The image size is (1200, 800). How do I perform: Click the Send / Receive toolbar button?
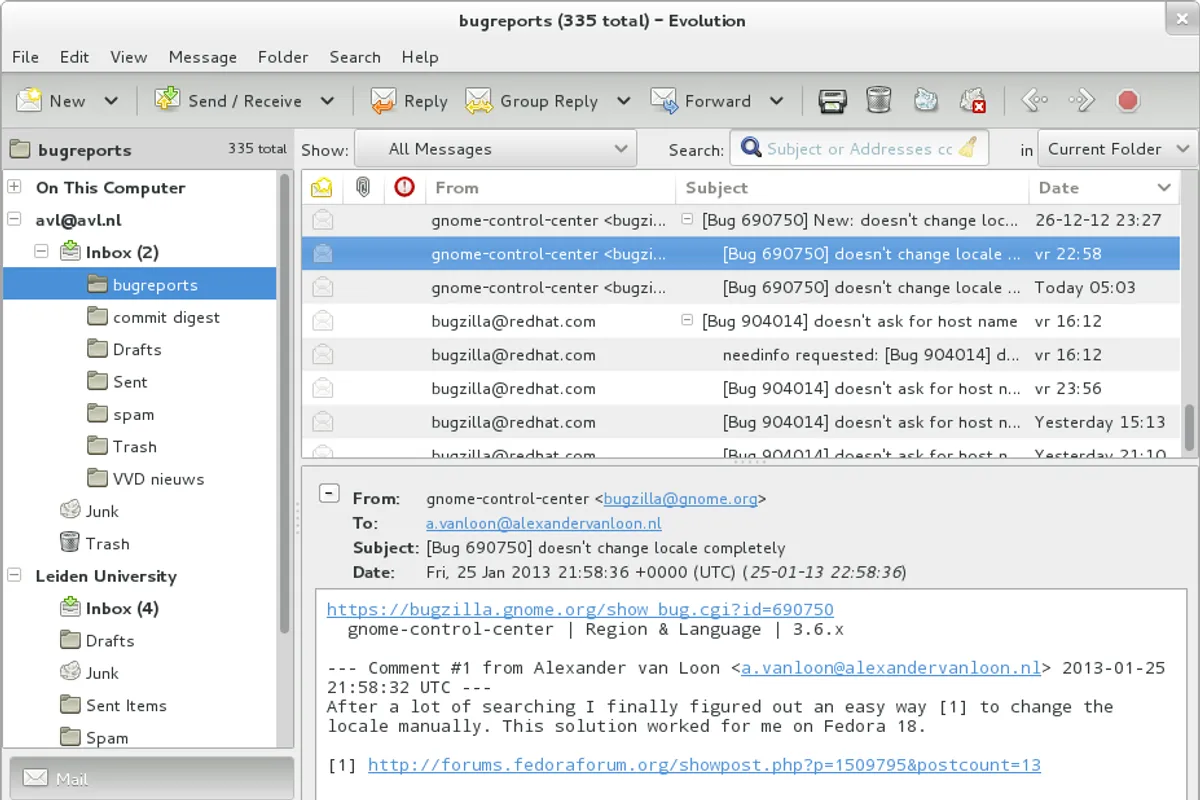point(228,100)
